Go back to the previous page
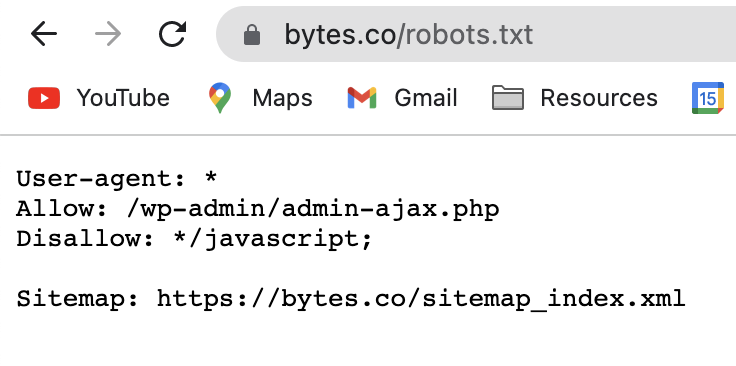 click(x=44, y=34)
